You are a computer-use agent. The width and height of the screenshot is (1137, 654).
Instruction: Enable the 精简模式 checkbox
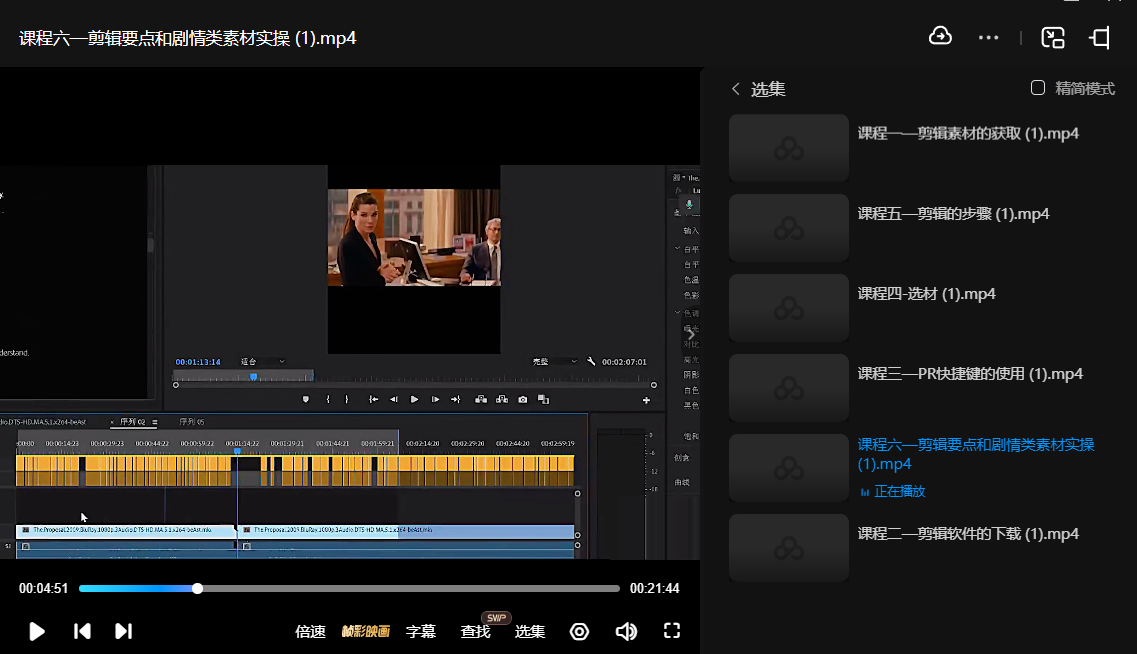(x=1038, y=88)
